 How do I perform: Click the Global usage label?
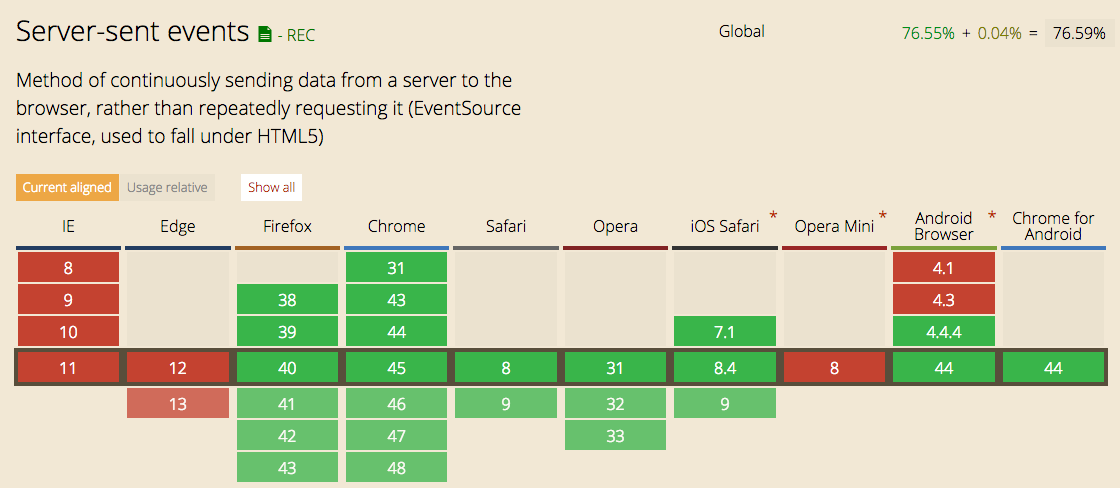[741, 31]
